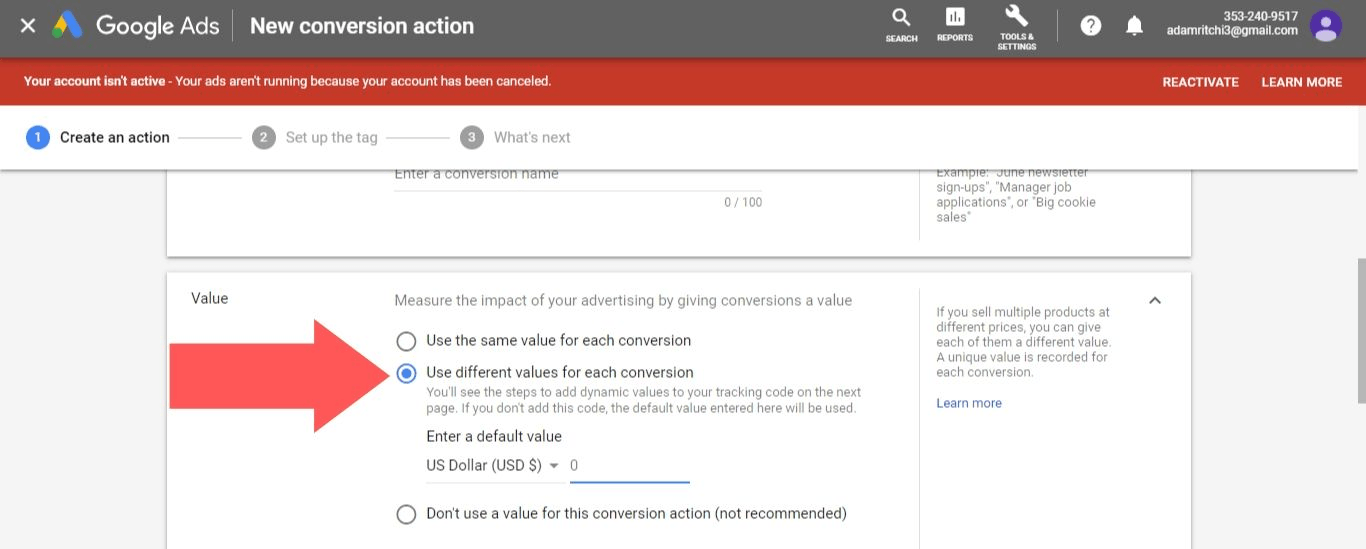Viewport: 1366px width, 549px height.
Task: Open the US Dollar currency dropdown
Action: 492,466
